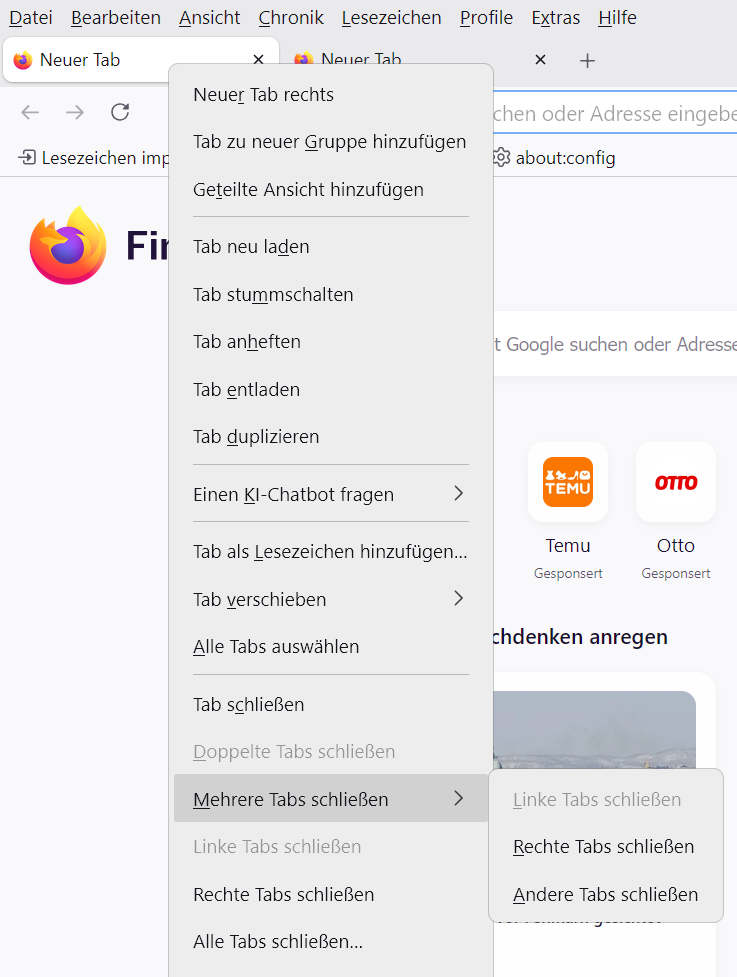This screenshot has width=737, height=977.
Task: Expand Mehrere Tabs schließen submenu
Action: [x=331, y=798]
